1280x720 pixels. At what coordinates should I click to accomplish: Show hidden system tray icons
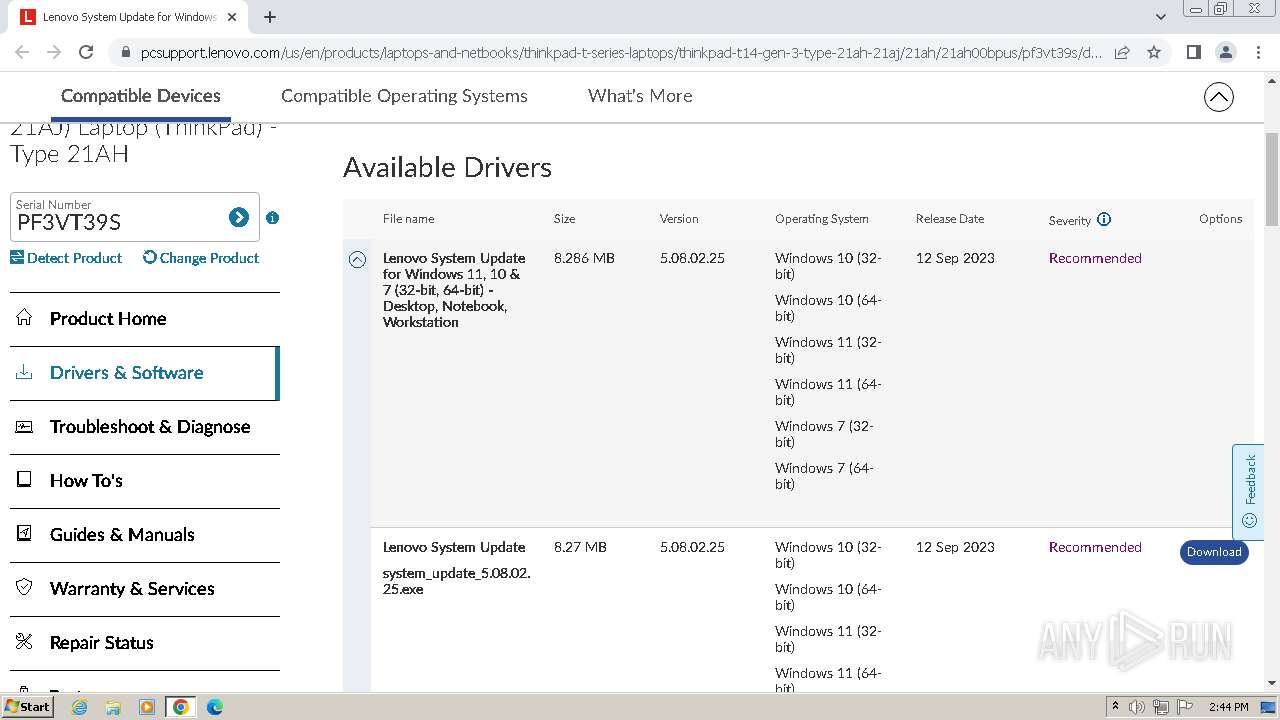pos(1115,707)
